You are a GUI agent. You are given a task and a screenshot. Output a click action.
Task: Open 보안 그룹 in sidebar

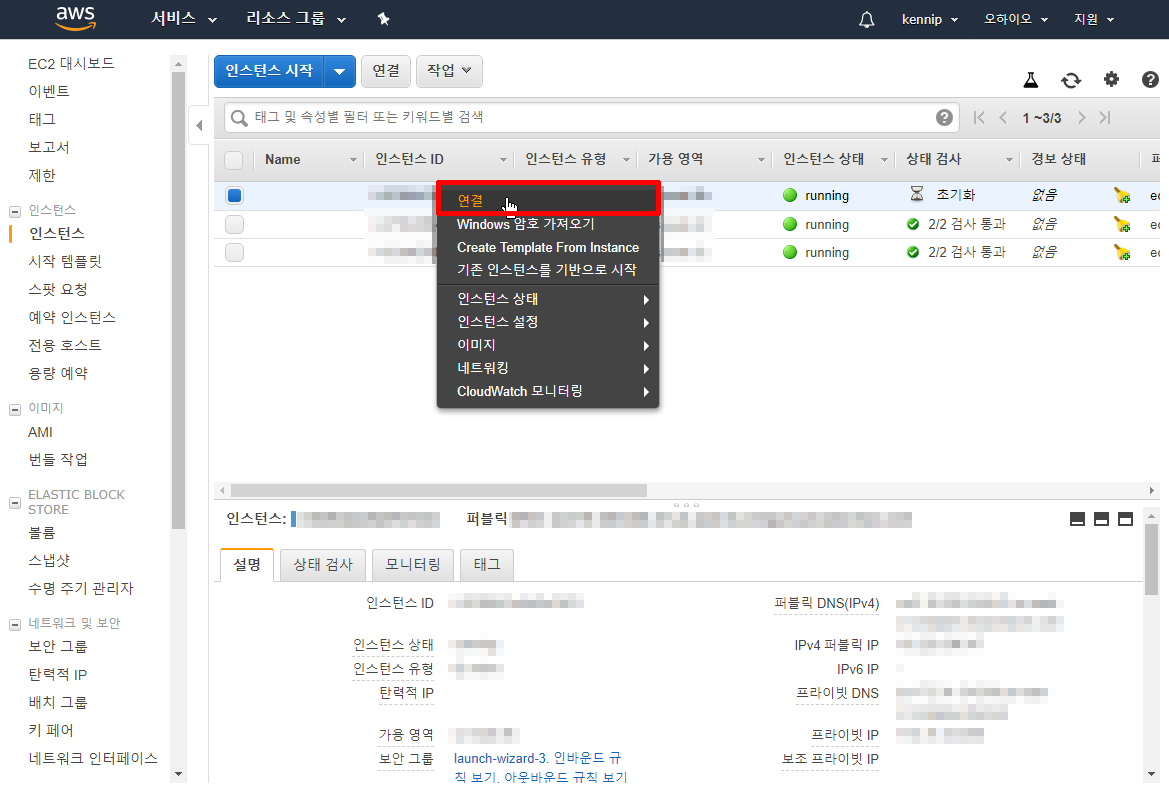[x=57, y=646]
